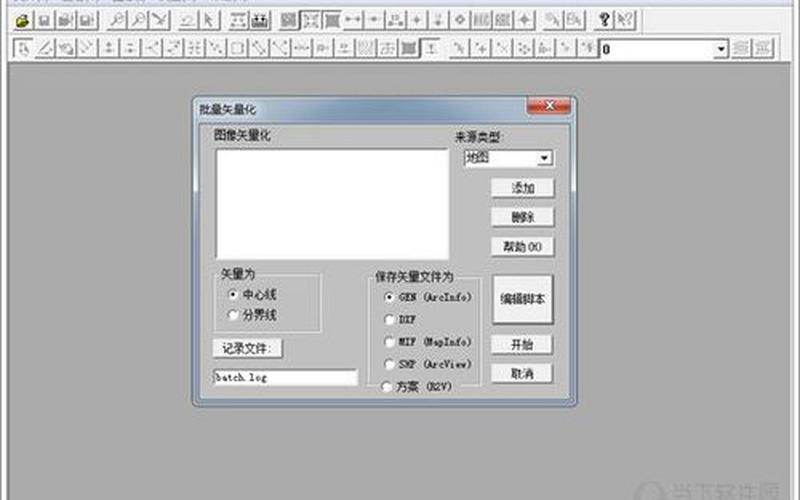Click the 添加 add button
Screen dimensions: 800x500
[x=522, y=188]
